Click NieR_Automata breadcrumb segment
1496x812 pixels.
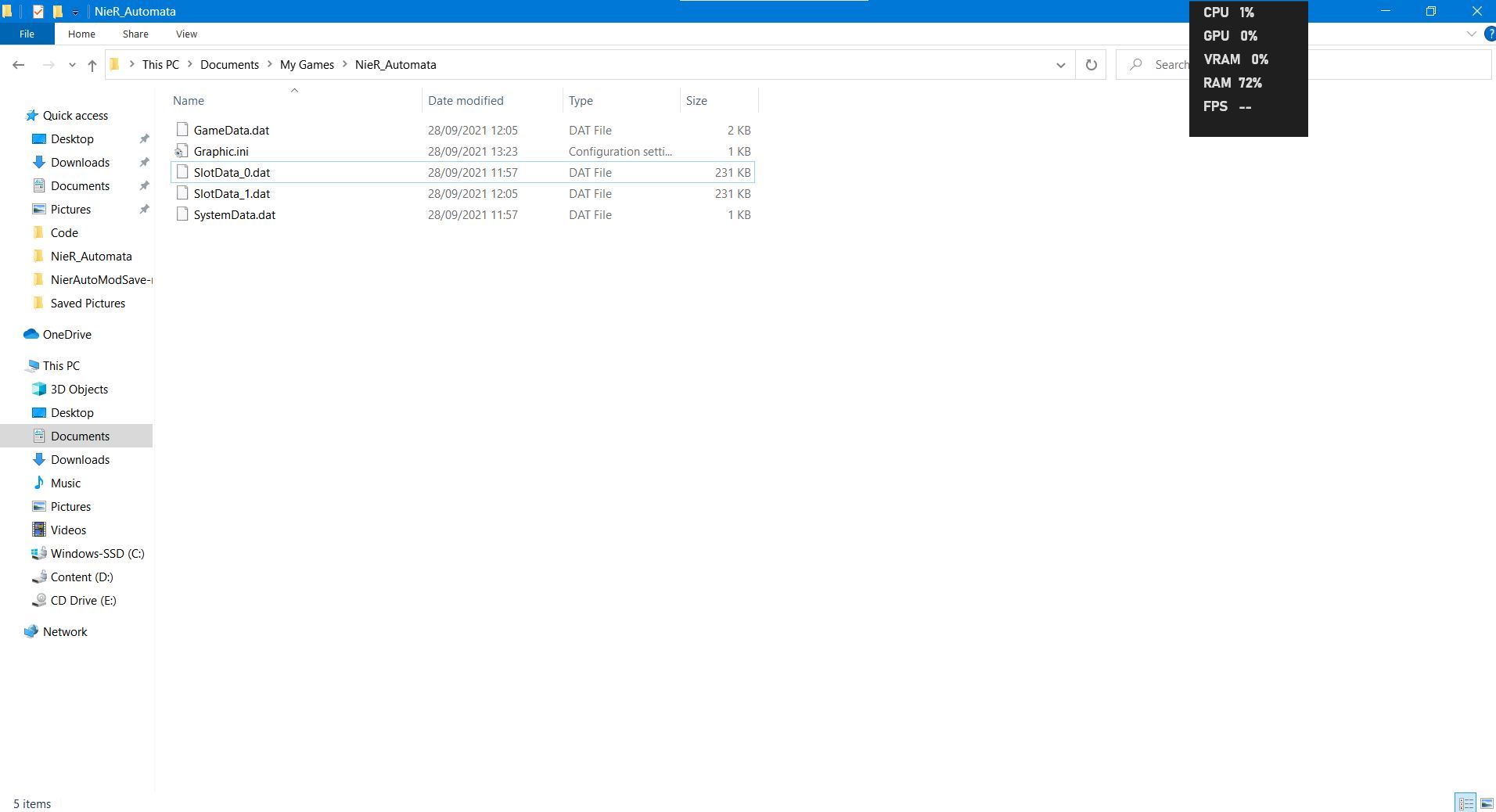tap(395, 65)
